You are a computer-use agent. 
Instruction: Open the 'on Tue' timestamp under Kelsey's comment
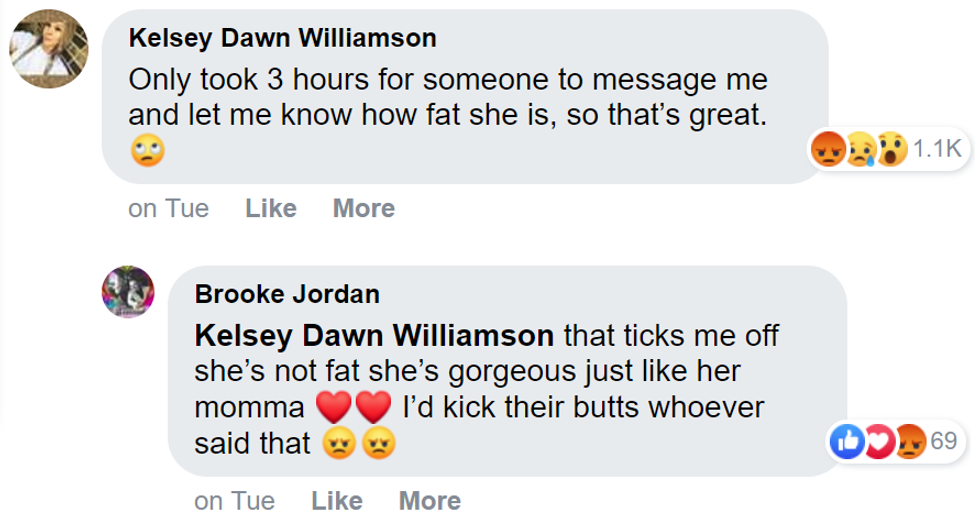click(x=168, y=208)
